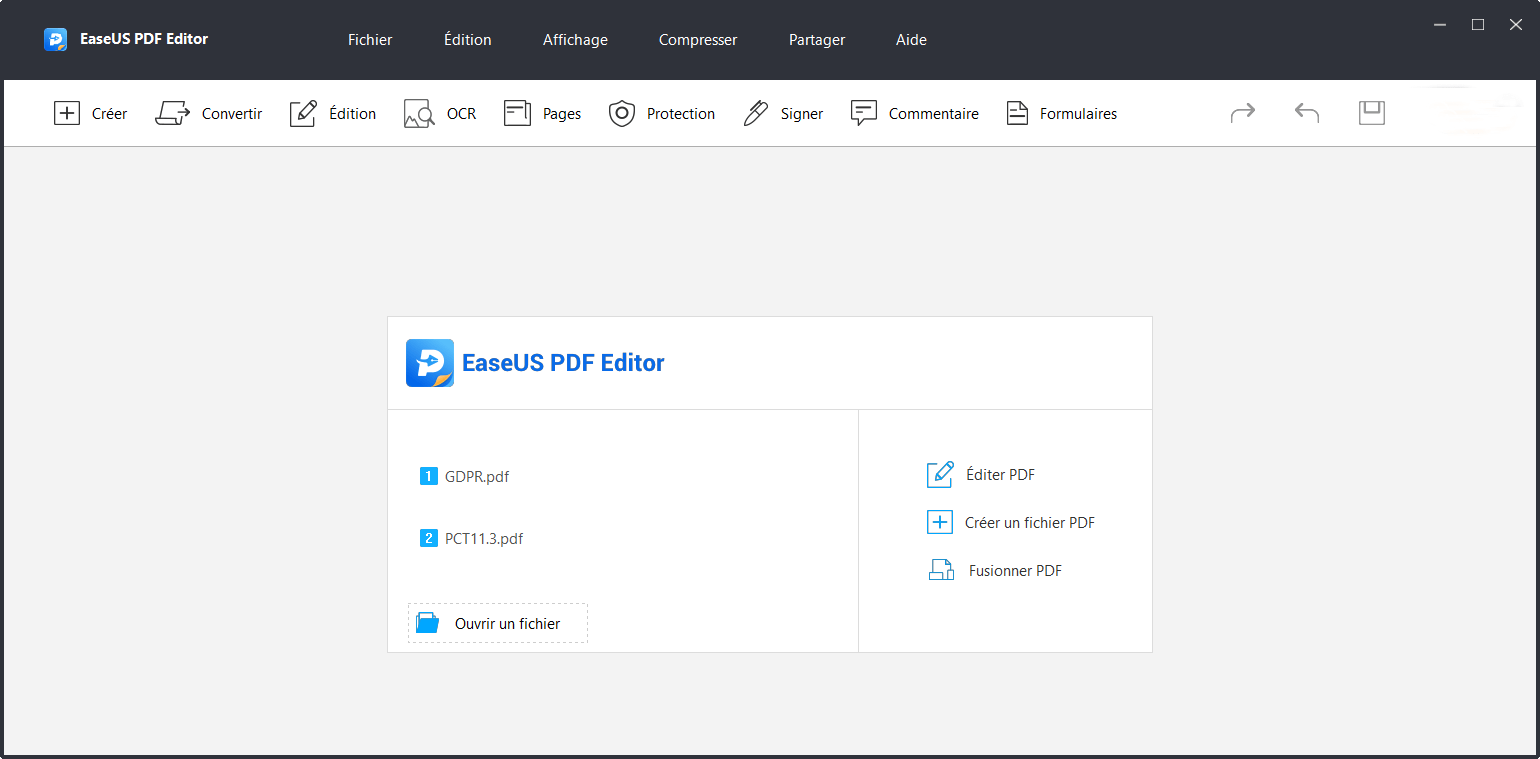Select the Édition tool icon

pos(303,113)
